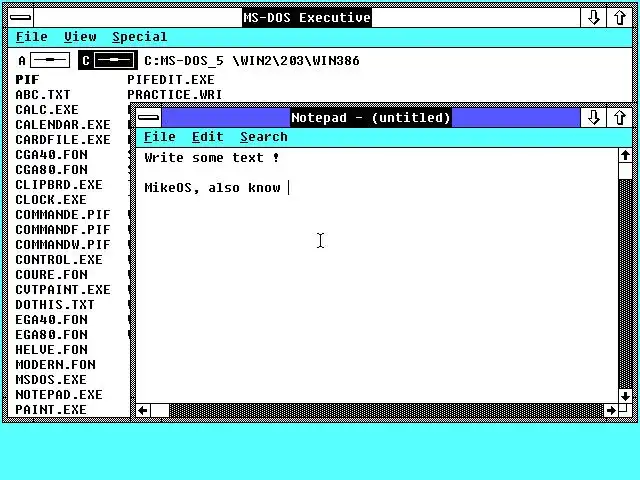Click in the Notepad text area after "know"
The image size is (640, 480).
tap(288, 188)
